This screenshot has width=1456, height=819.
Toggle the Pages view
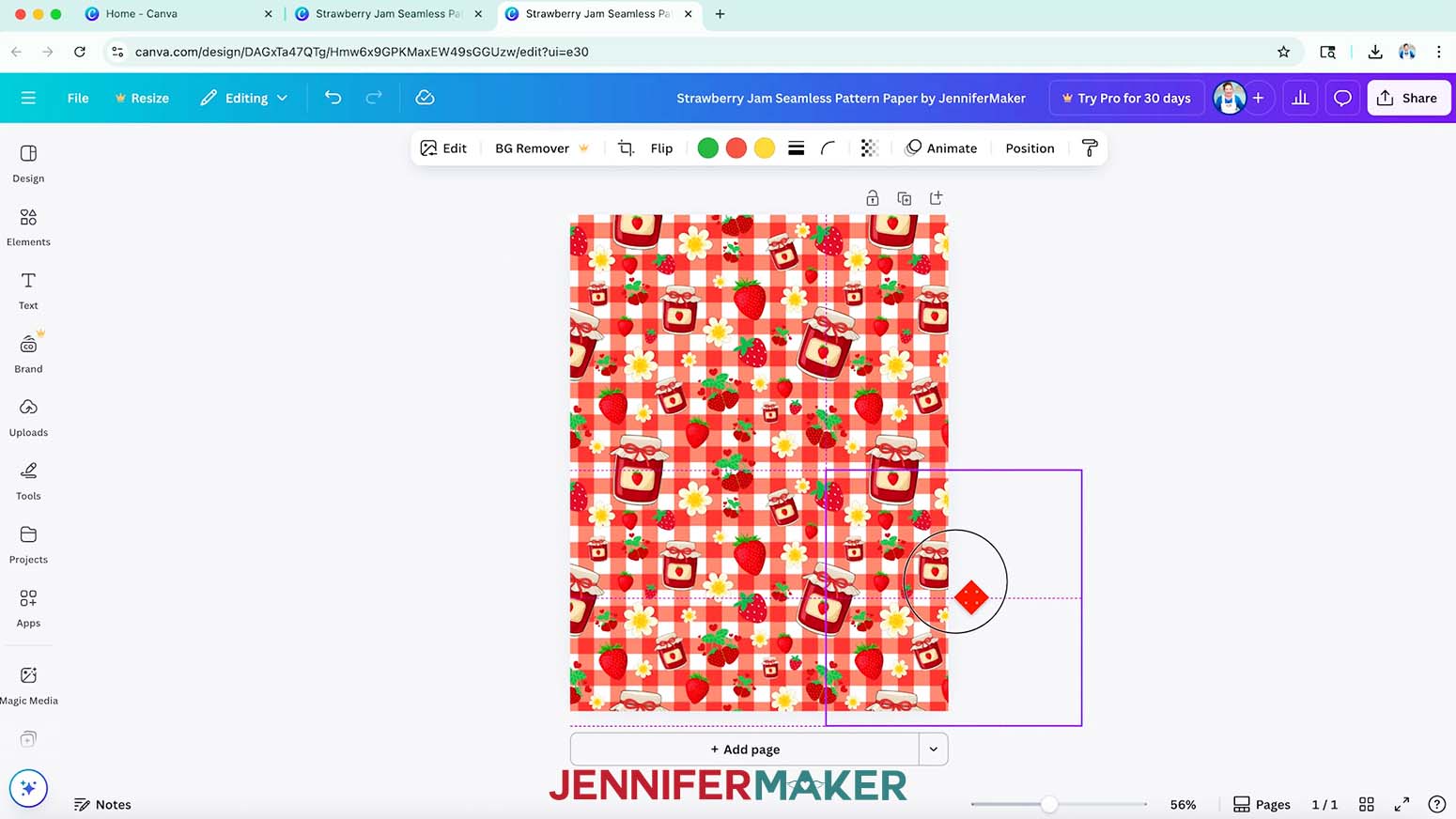tap(1262, 805)
